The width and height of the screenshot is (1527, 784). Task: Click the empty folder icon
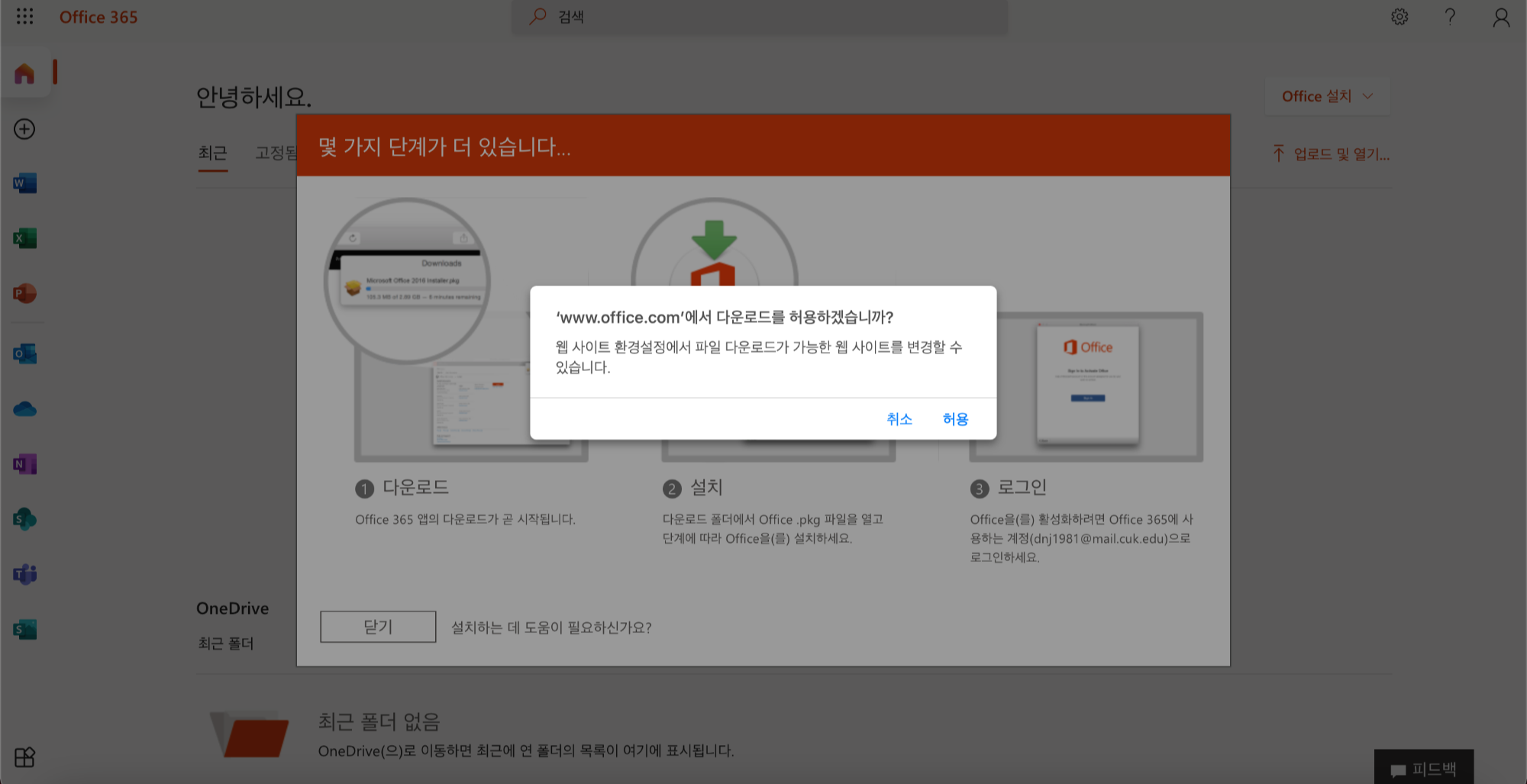click(x=250, y=734)
